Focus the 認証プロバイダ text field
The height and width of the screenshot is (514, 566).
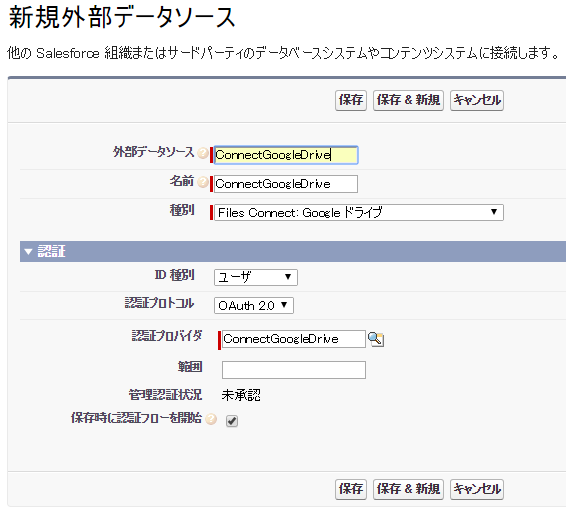(293, 339)
